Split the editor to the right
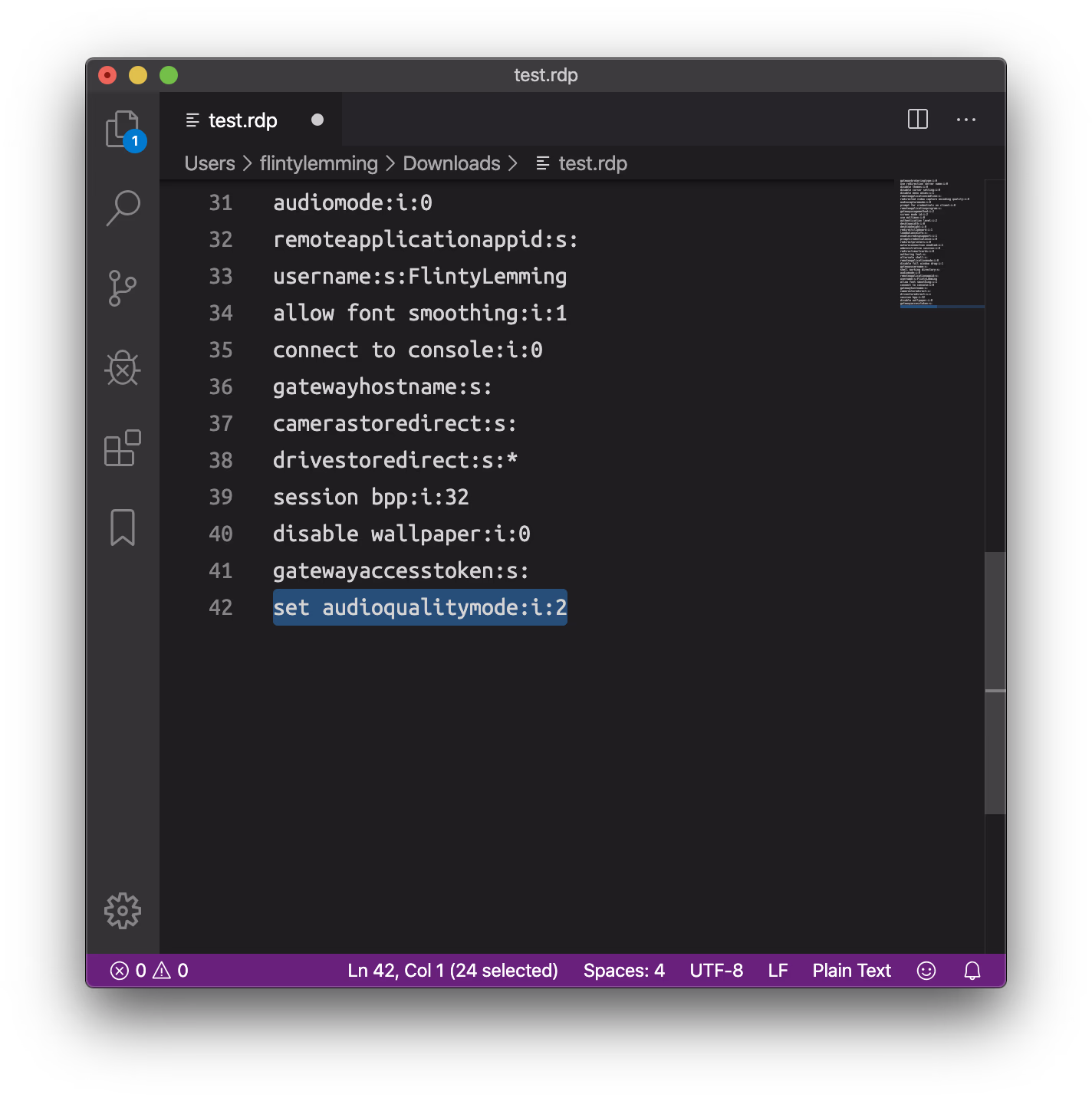The height and width of the screenshot is (1101, 1092). [918, 120]
